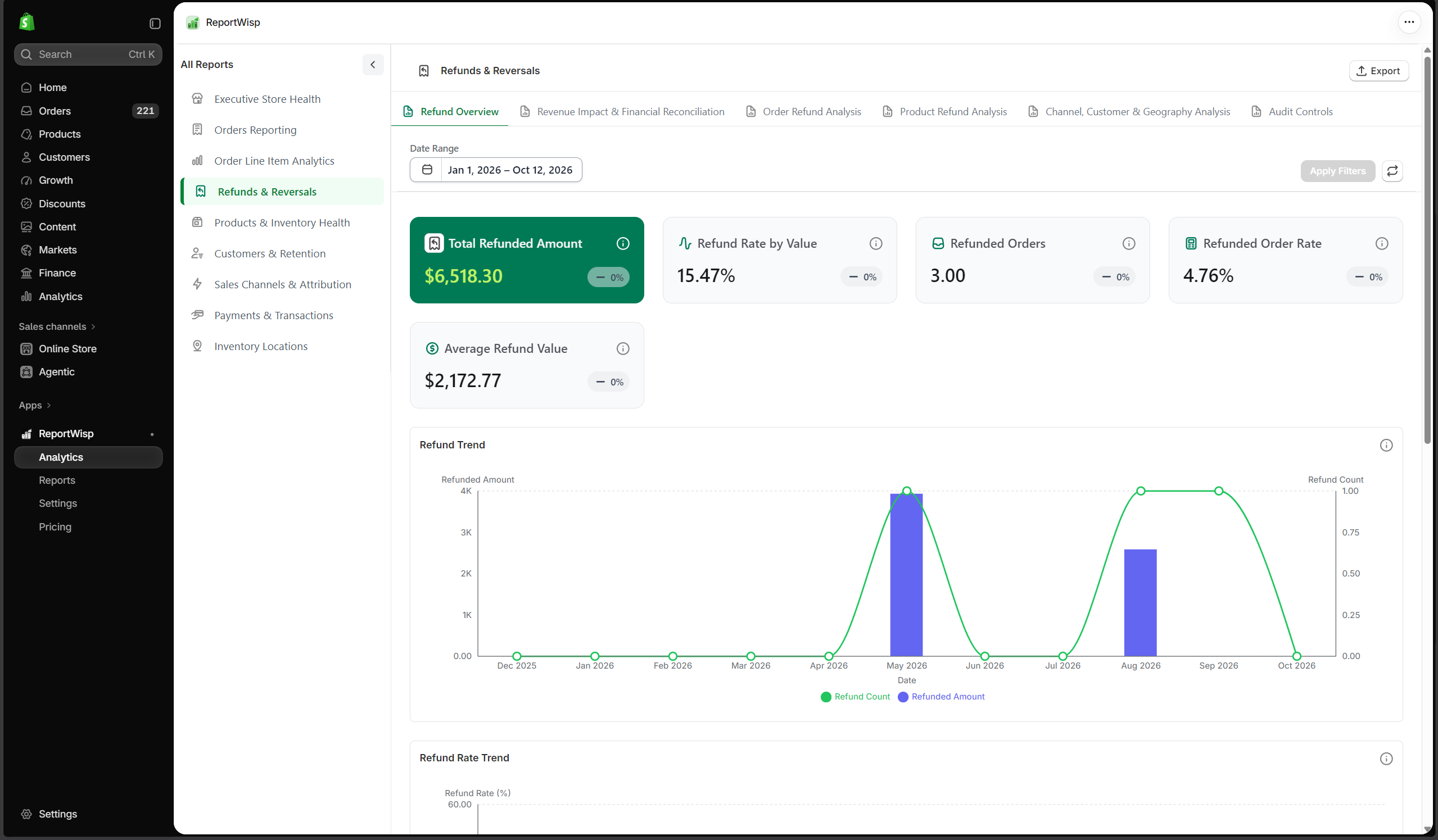Screen dimensions: 1438x840
Task: Show info for Refunded Order Rate
Action: (x=1381, y=243)
